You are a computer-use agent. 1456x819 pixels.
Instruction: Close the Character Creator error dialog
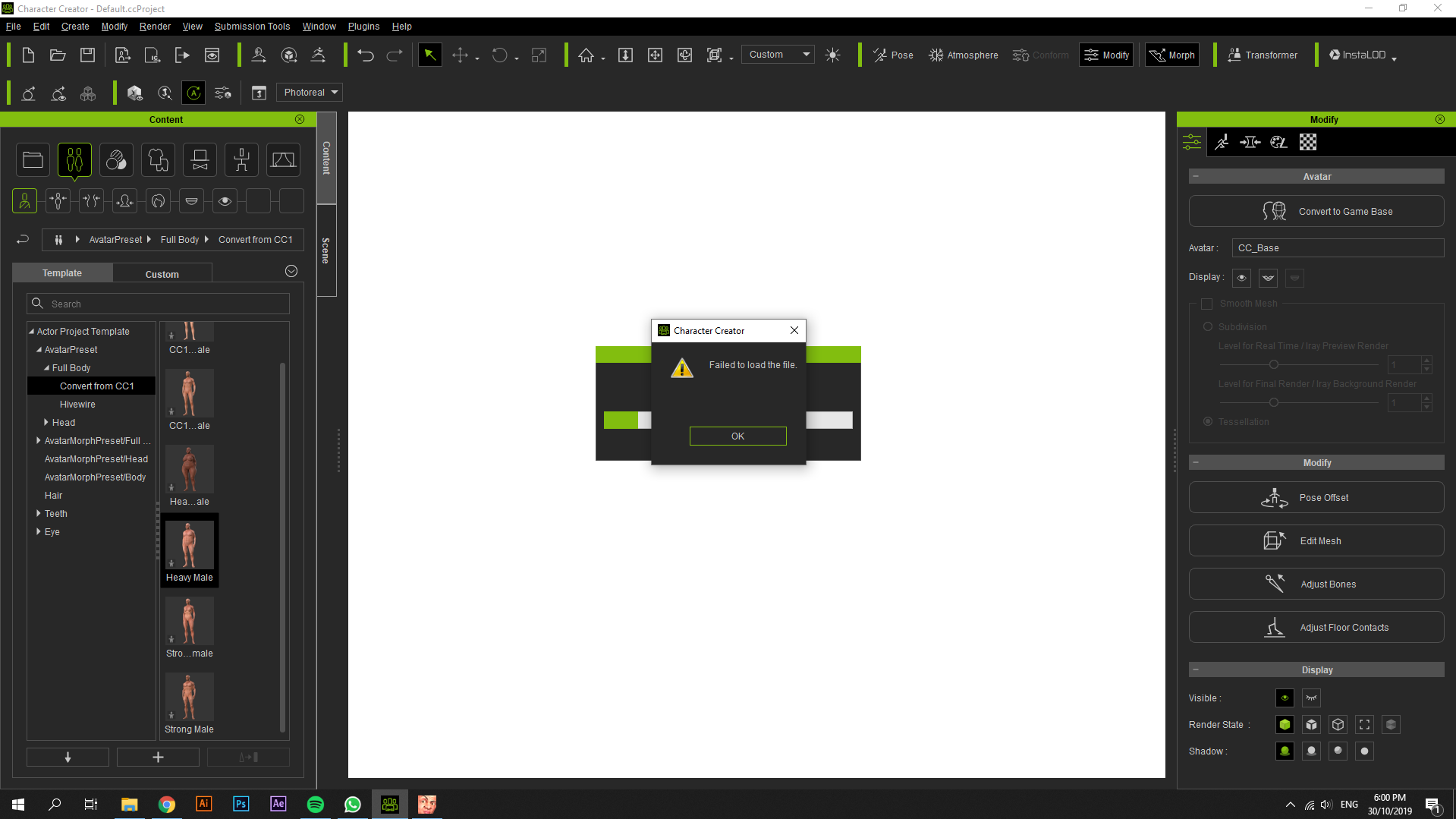click(x=794, y=330)
